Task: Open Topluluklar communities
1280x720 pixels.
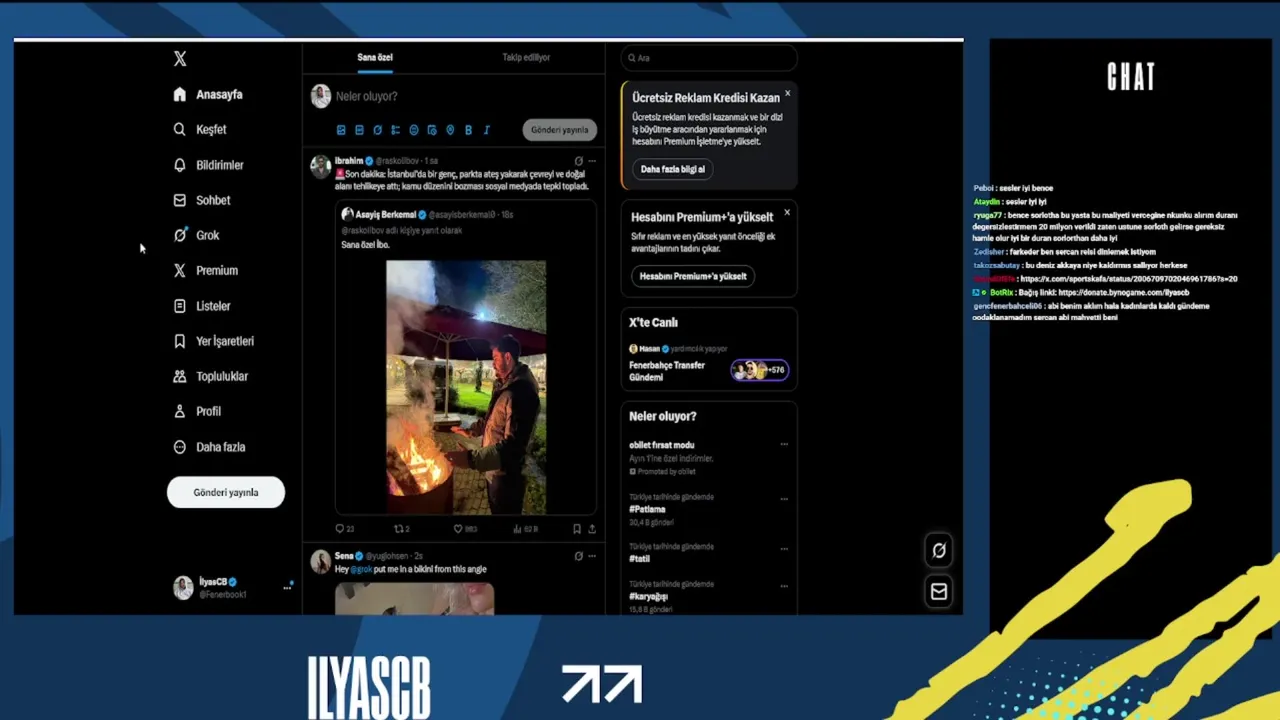Action: tap(210, 376)
